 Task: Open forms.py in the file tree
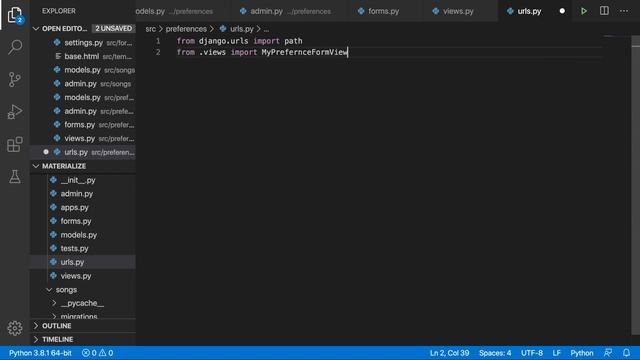83,221
